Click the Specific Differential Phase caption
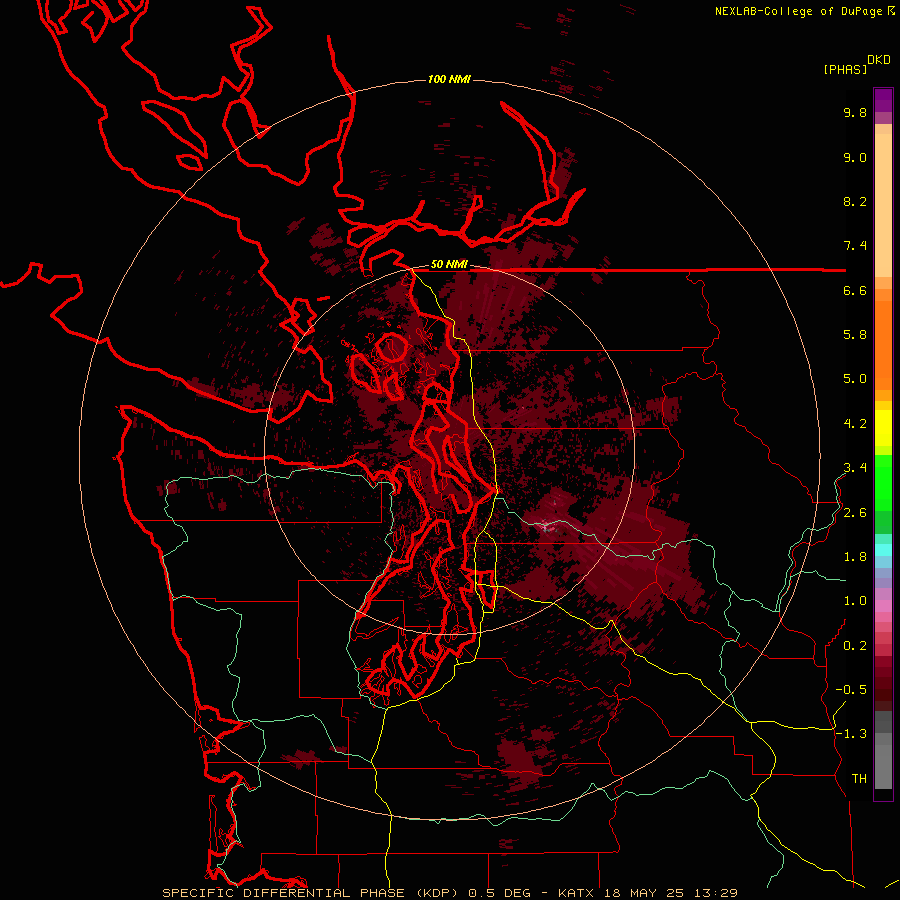The image size is (900, 900). click(x=449, y=893)
